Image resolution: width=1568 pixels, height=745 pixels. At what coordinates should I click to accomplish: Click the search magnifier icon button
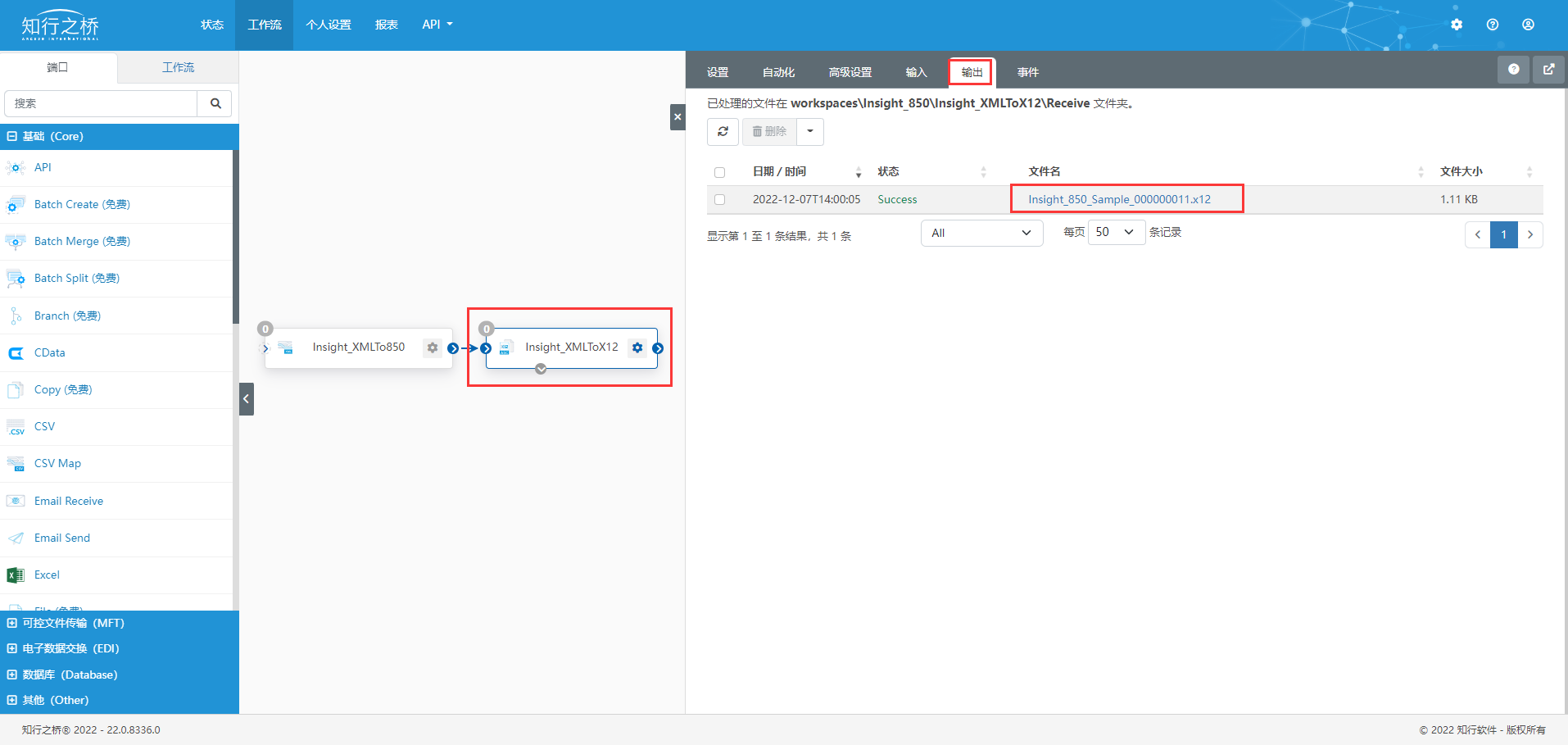(x=215, y=103)
